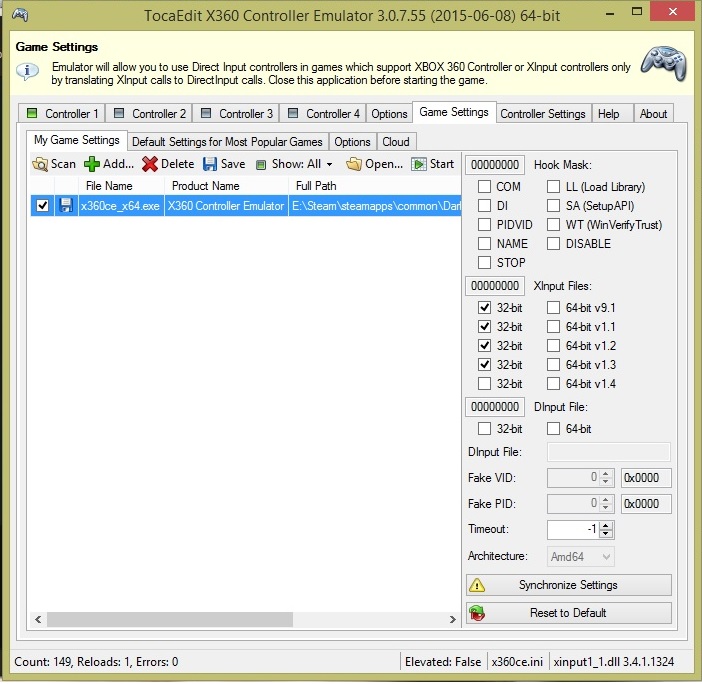The width and height of the screenshot is (702, 684).
Task: Click the Fake VID 0x0000 hex field
Action: pos(646,478)
